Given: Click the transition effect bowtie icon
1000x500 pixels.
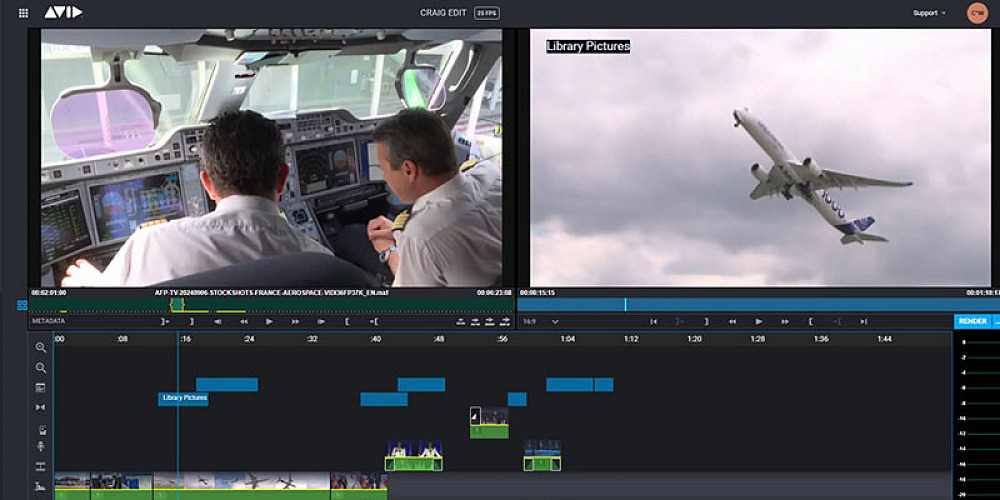Looking at the screenshot, I should pyautogui.click(x=41, y=407).
